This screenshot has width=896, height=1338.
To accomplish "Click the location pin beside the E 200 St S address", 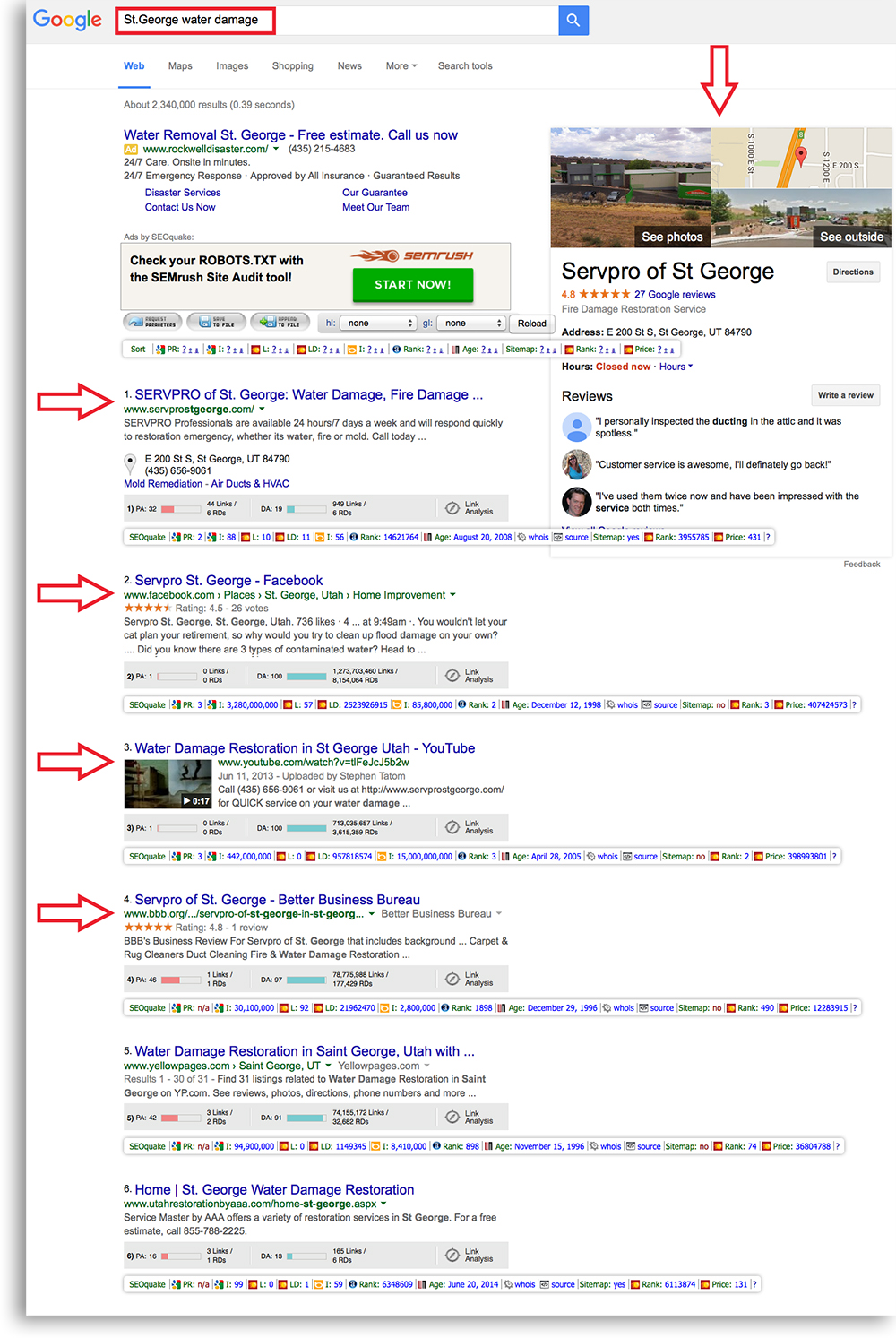I will coord(131,463).
